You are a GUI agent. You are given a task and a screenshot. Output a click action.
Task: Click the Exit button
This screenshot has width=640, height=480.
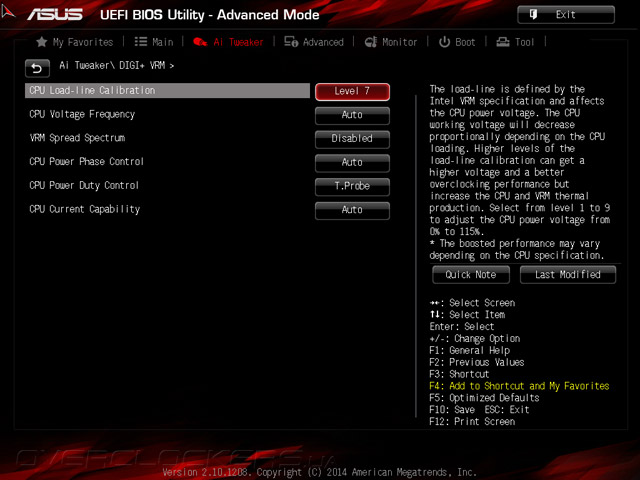pos(566,15)
